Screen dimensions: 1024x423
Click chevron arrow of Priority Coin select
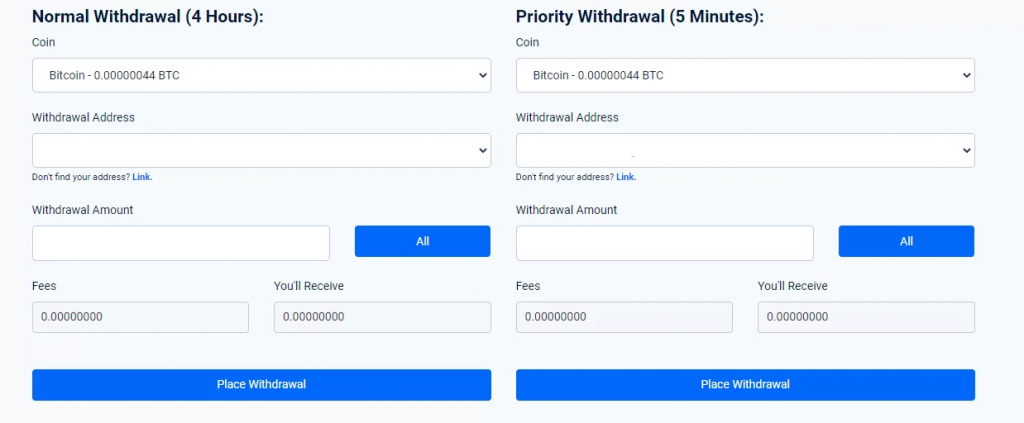coord(967,75)
